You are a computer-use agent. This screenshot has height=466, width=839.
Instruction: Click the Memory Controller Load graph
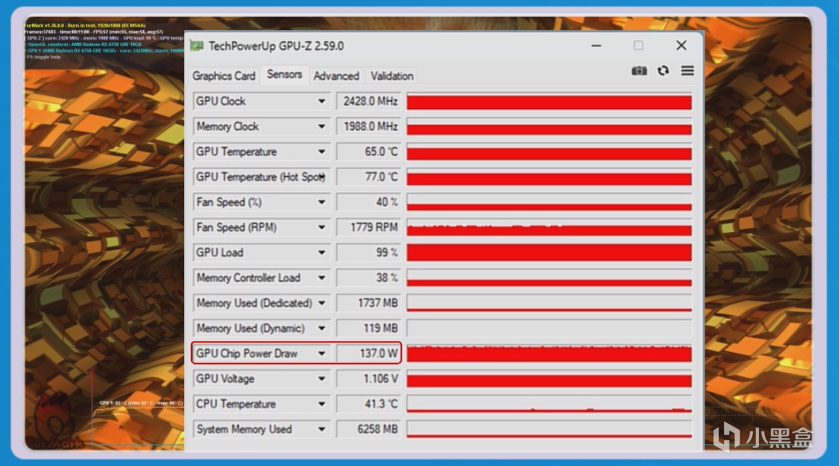point(549,278)
